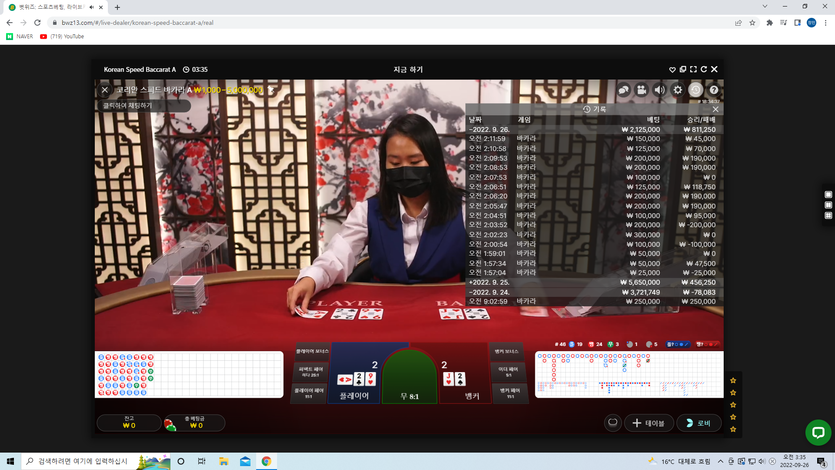The image size is (835, 470).
Task: Click top icon on right edge side strip
Action: pyautogui.click(x=828, y=195)
